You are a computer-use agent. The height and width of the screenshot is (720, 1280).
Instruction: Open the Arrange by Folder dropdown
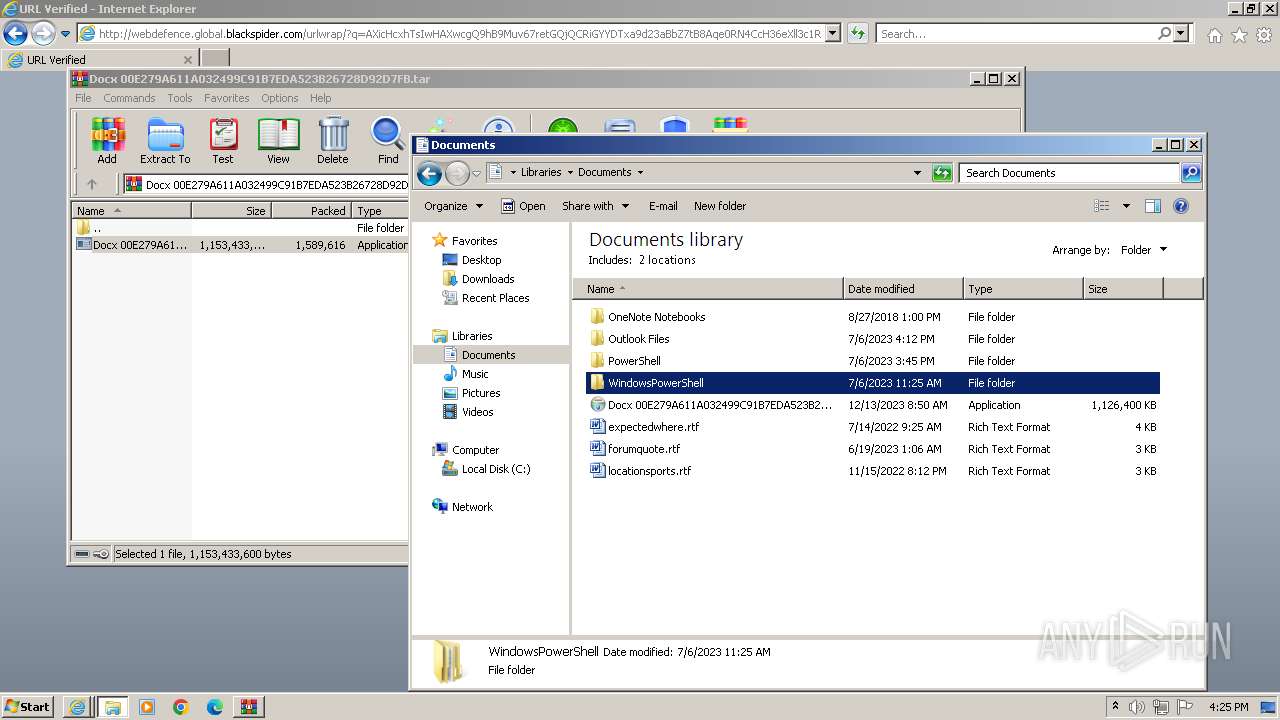coord(1144,250)
